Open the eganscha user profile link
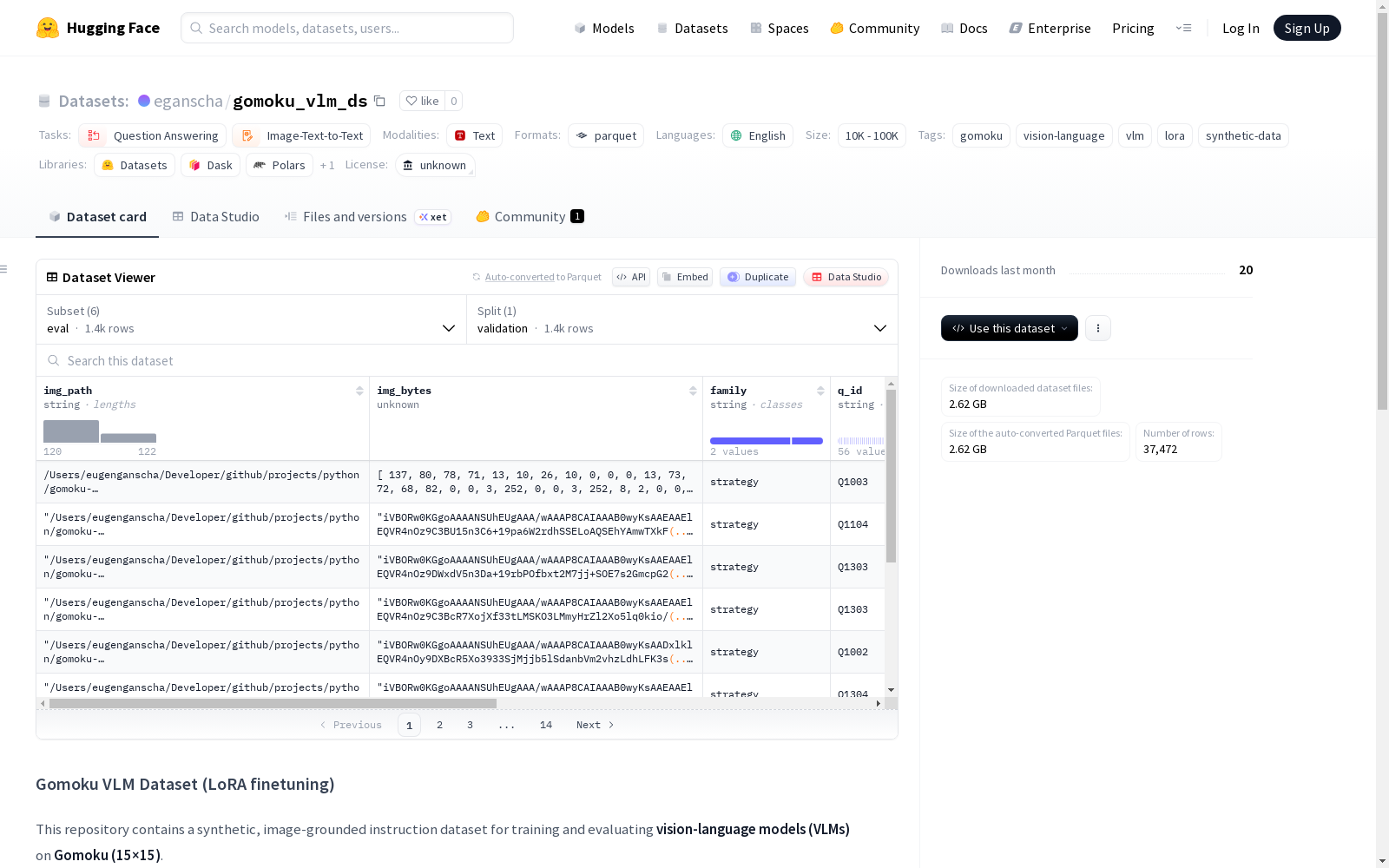 pos(188,101)
